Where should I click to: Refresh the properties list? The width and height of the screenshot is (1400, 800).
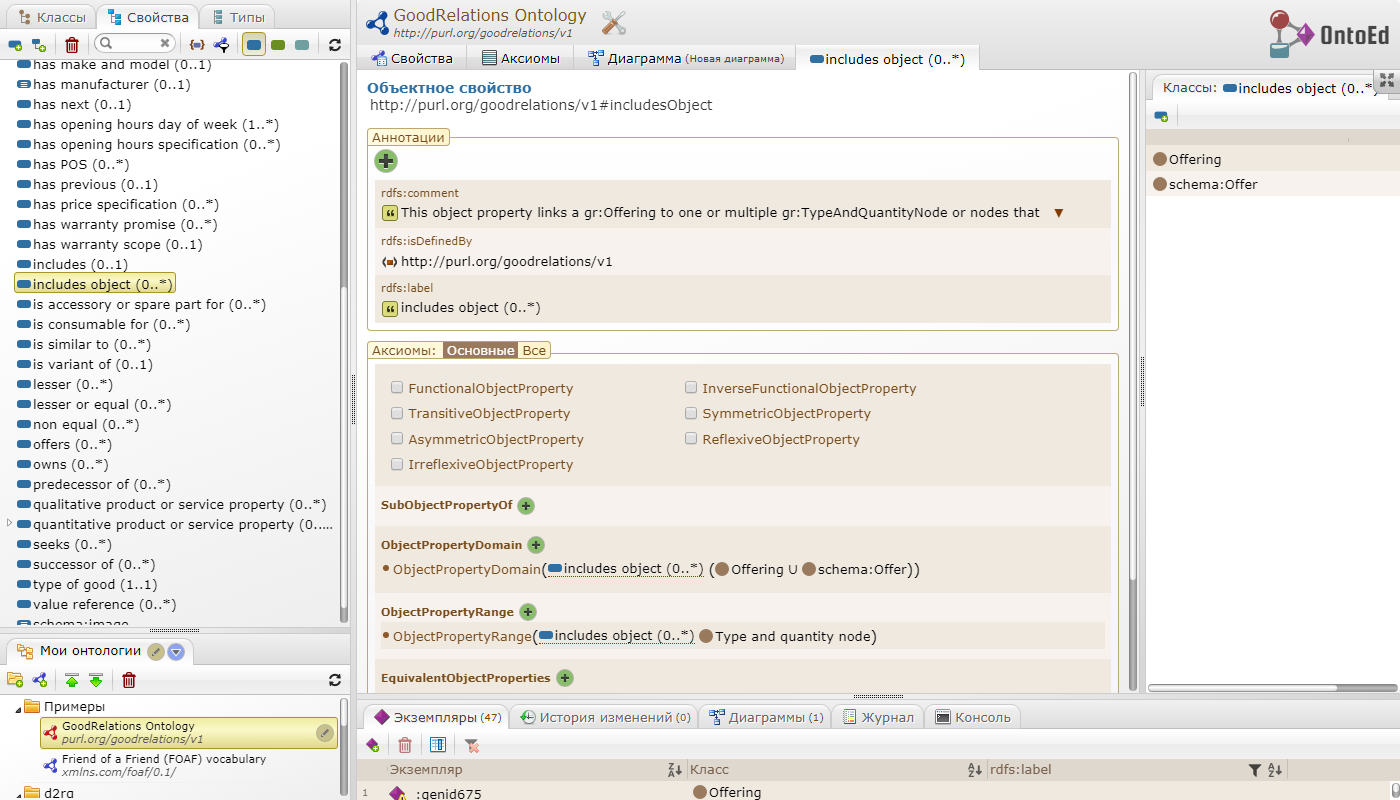[x=335, y=45]
